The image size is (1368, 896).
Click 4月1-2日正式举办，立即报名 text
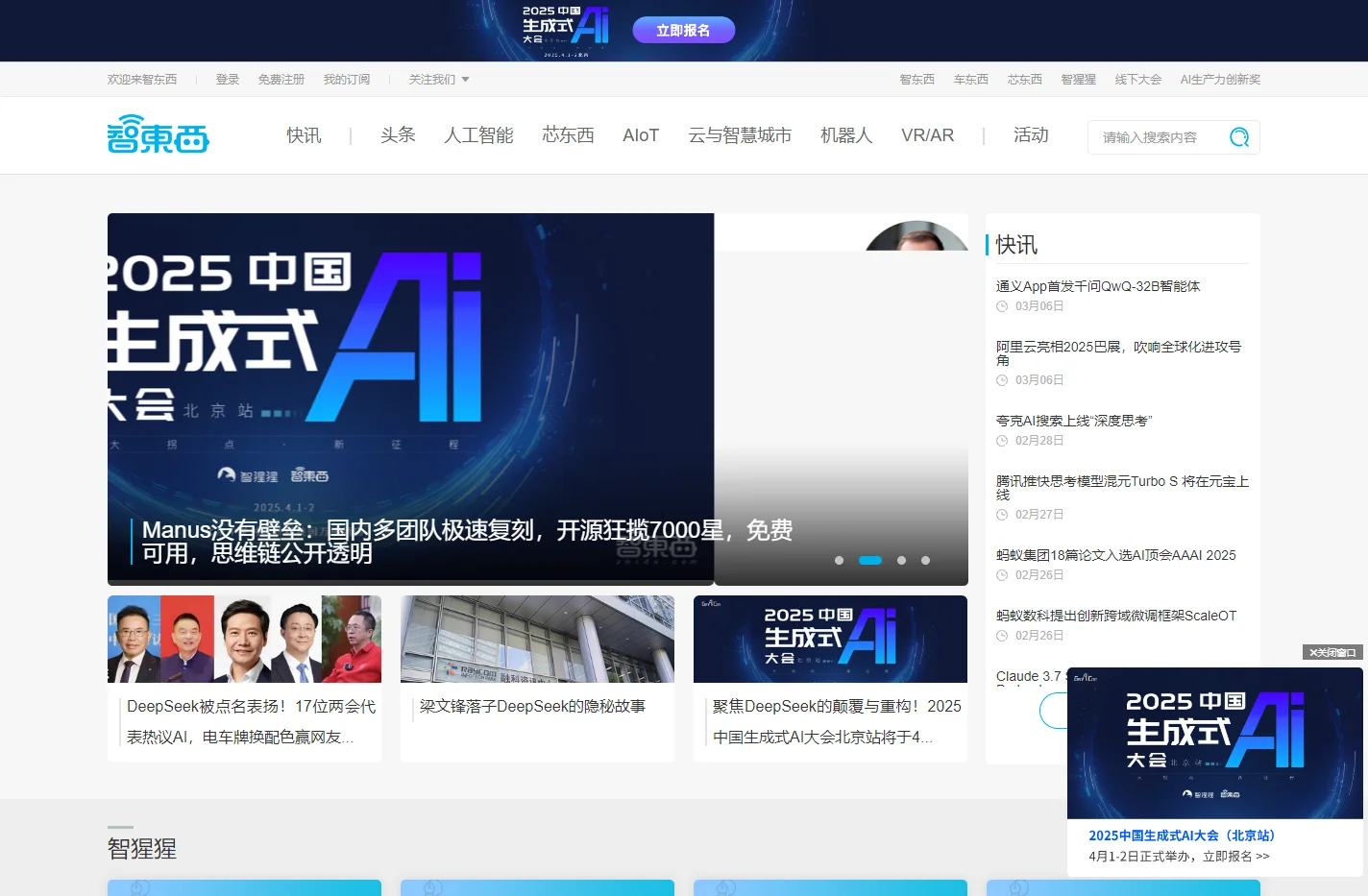point(1179,857)
